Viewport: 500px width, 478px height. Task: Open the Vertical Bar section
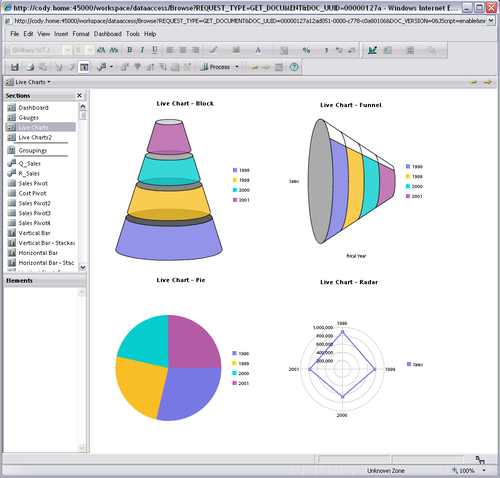click(34, 233)
